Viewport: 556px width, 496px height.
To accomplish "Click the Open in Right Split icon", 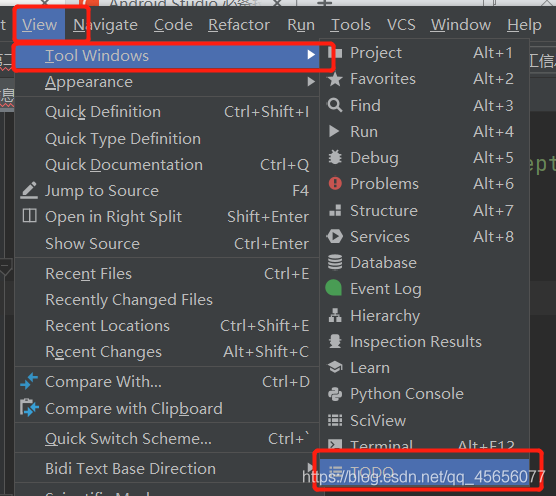I will 29,216.
